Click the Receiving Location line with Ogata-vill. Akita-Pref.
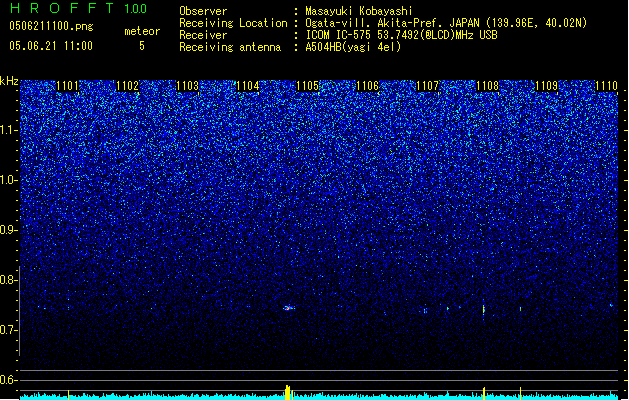The image size is (629, 400). [x=446, y=23]
